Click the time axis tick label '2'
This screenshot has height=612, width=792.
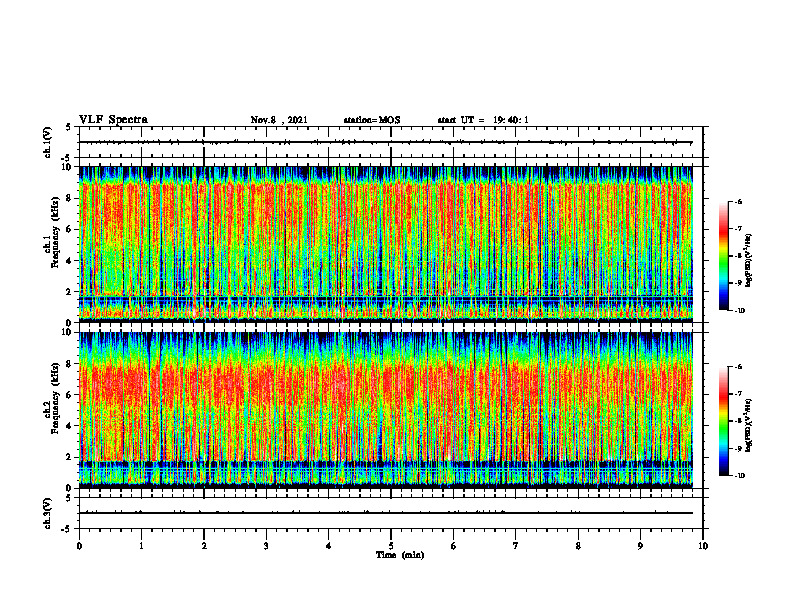(204, 546)
